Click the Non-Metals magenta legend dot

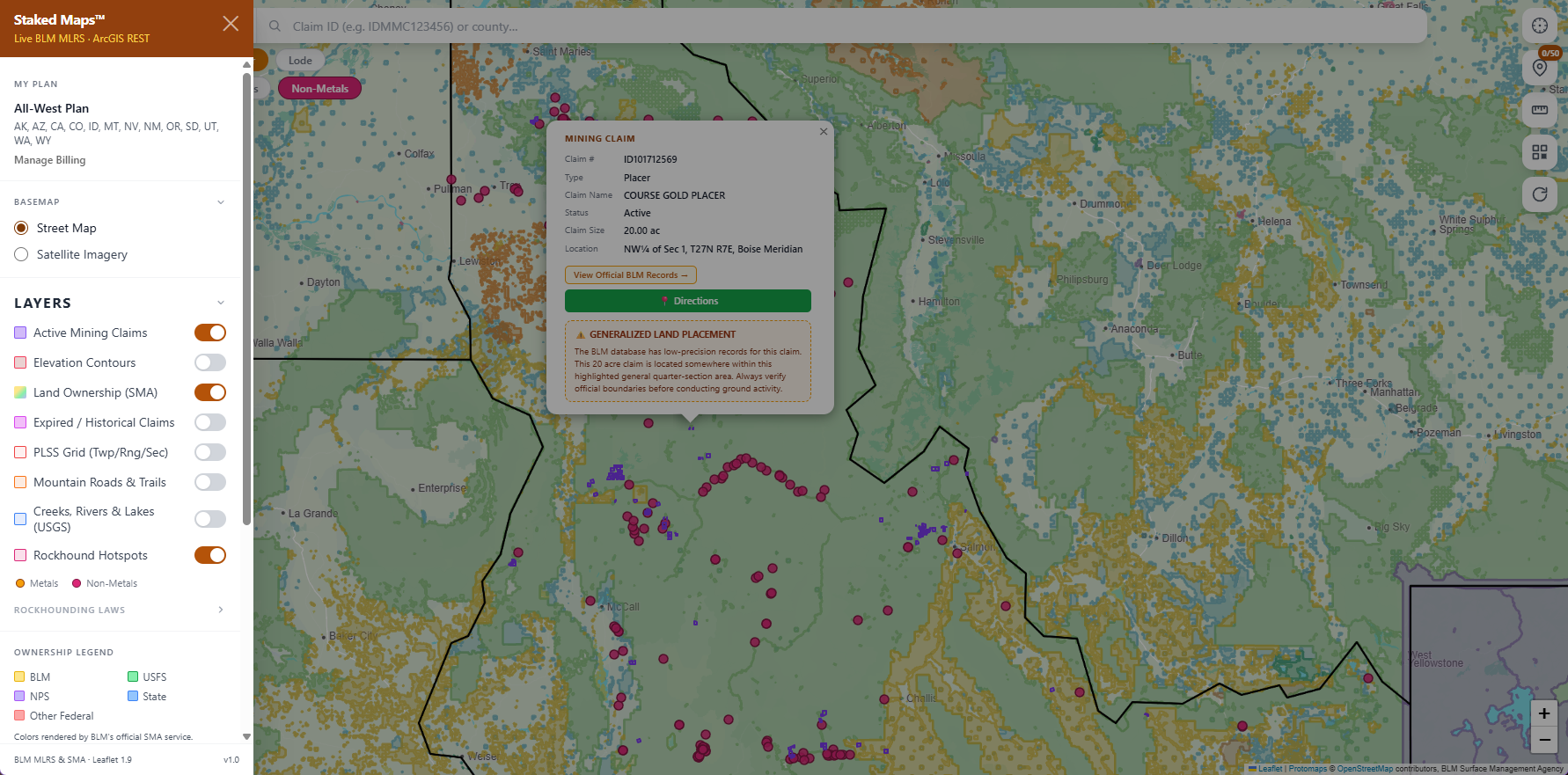coord(77,583)
